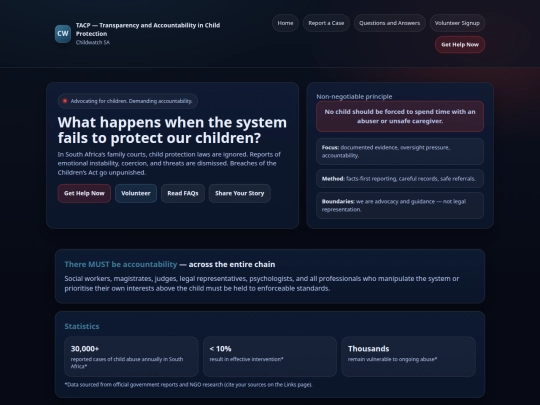The height and width of the screenshot is (405, 540).
Task: Click Share Your Story button
Action: click(x=240, y=193)
